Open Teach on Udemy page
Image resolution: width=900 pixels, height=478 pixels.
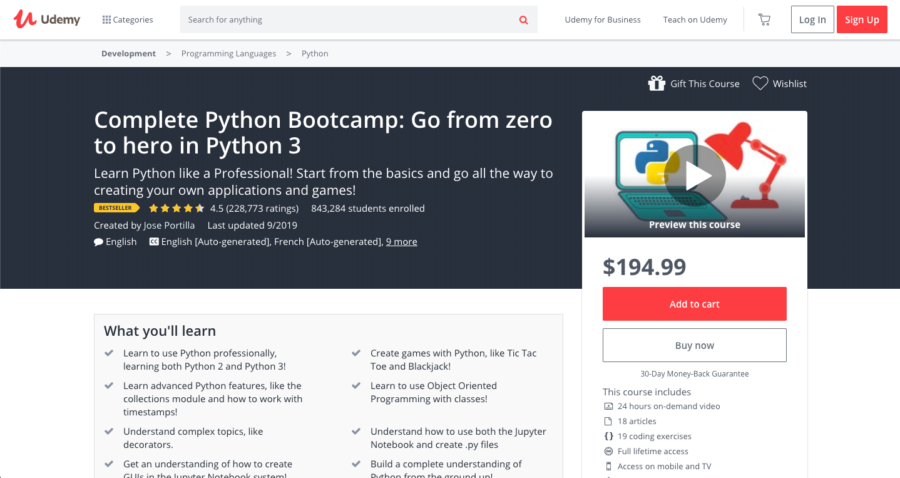695,20
